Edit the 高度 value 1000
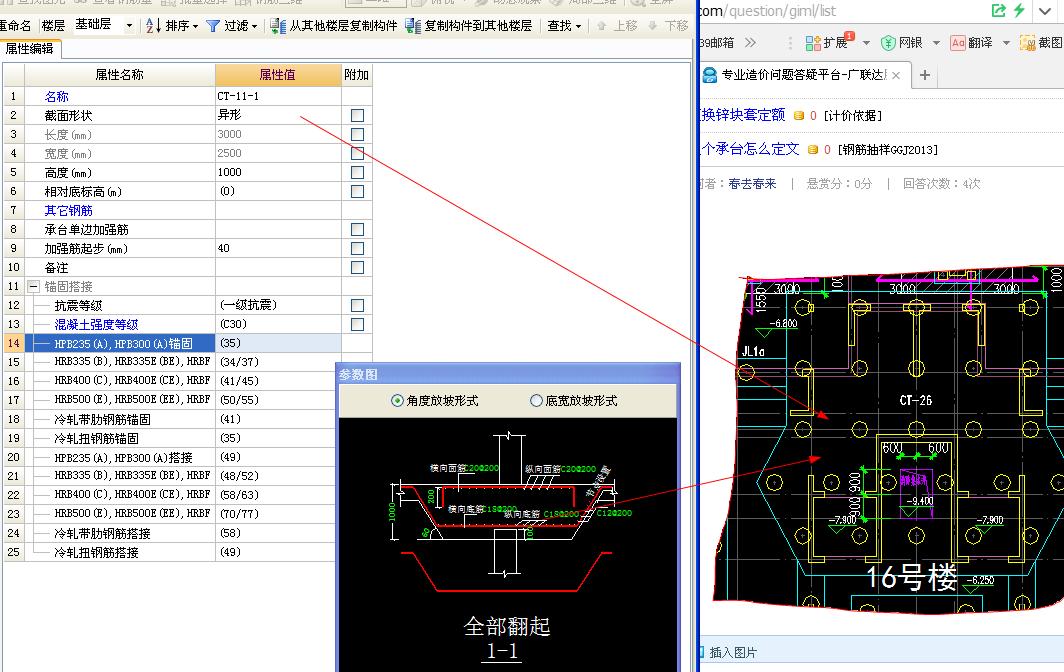1064x672 pixels. click(278, 172)
